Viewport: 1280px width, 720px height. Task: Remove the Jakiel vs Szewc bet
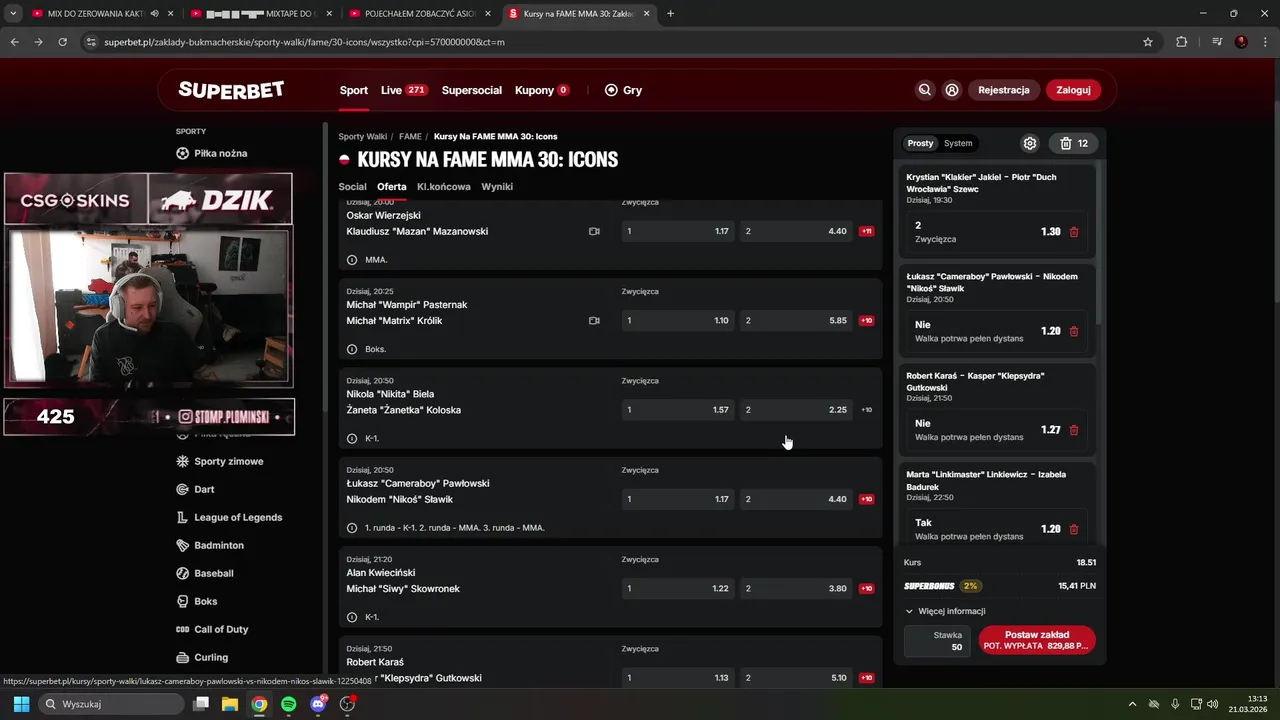coord(1074,232)
